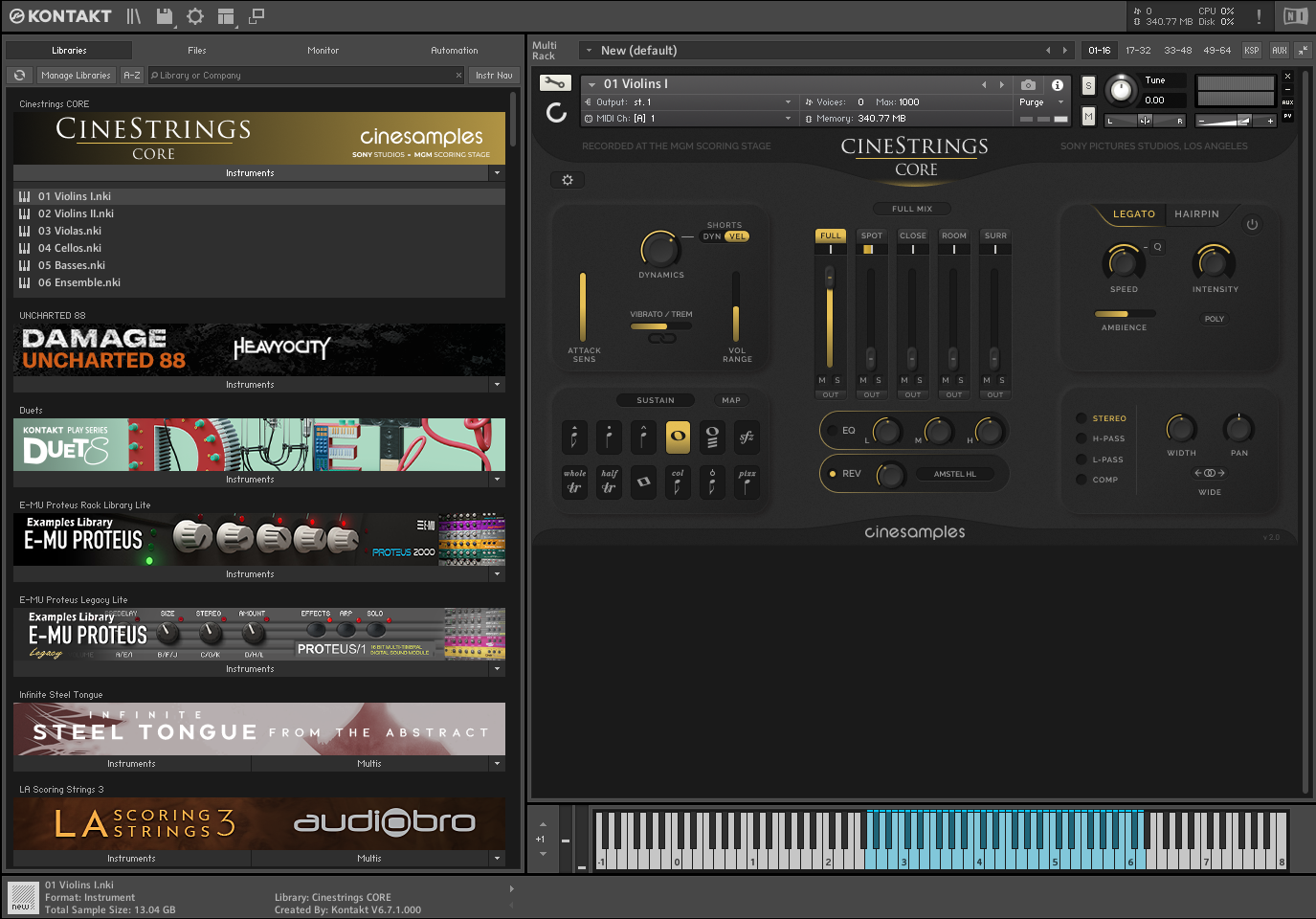Click the legato power icon
The image size is (1316, 919).
[x=1252, y=224]
